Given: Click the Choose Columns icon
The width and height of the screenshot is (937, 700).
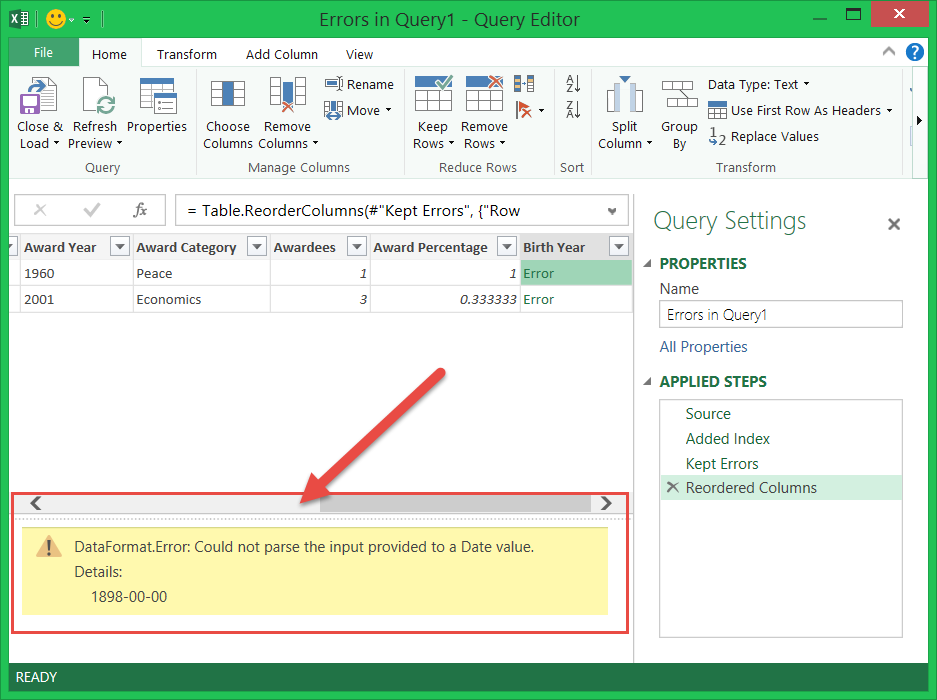Looking at the screenshot, I should tap(227, 95).
